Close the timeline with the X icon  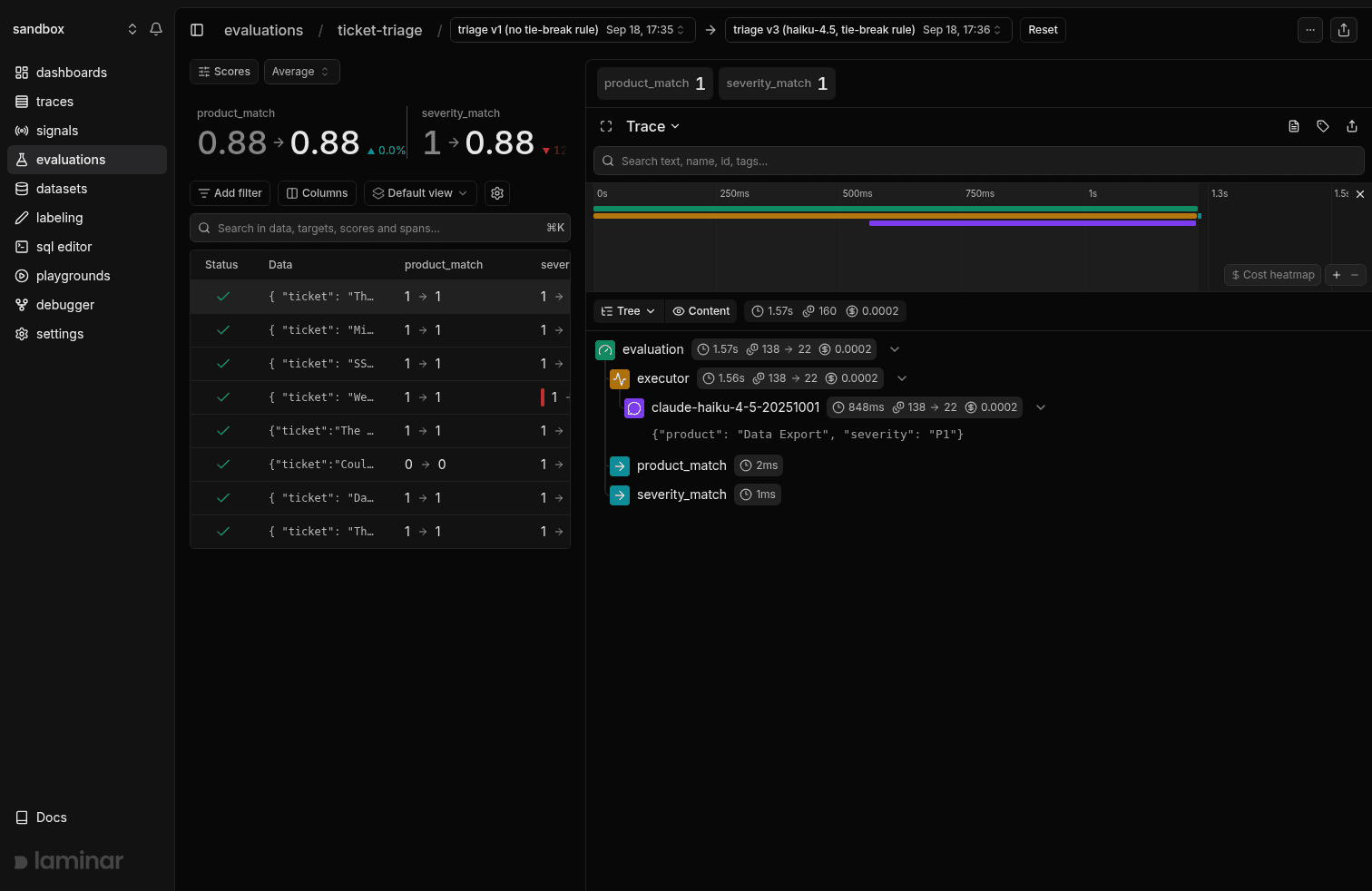[x=1360, y=194]
